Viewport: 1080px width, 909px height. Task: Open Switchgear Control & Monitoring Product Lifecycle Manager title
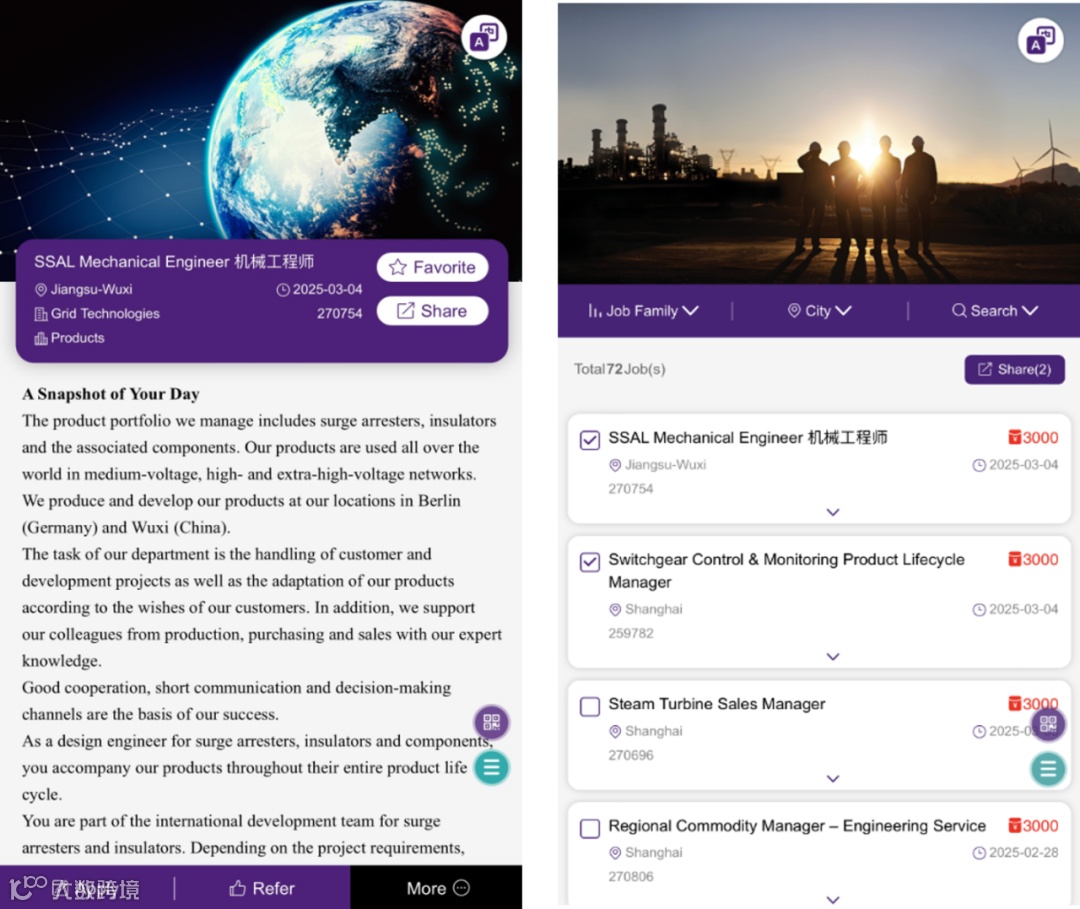786,571
